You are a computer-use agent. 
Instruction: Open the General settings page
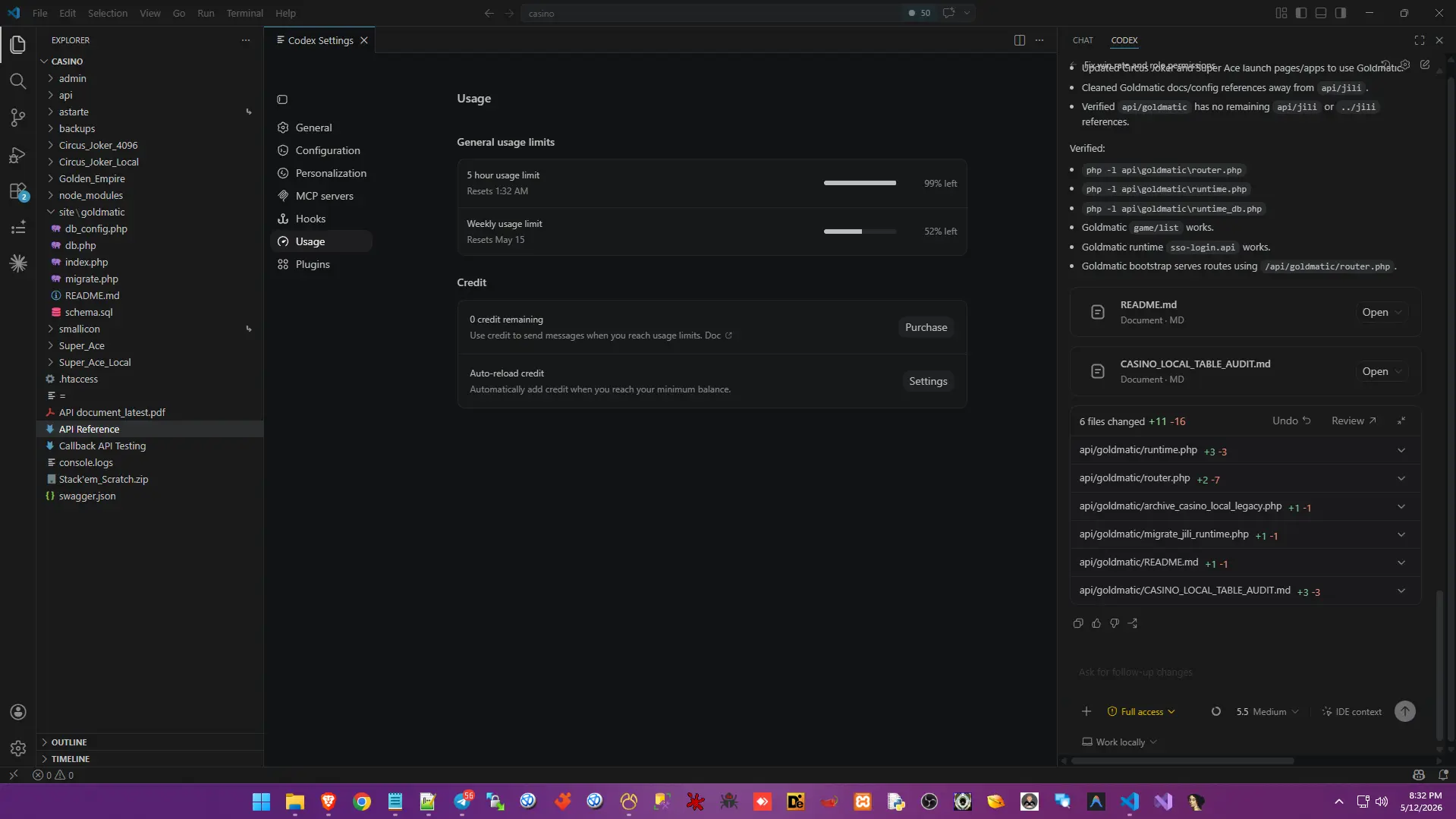click(x=321, y=128)
